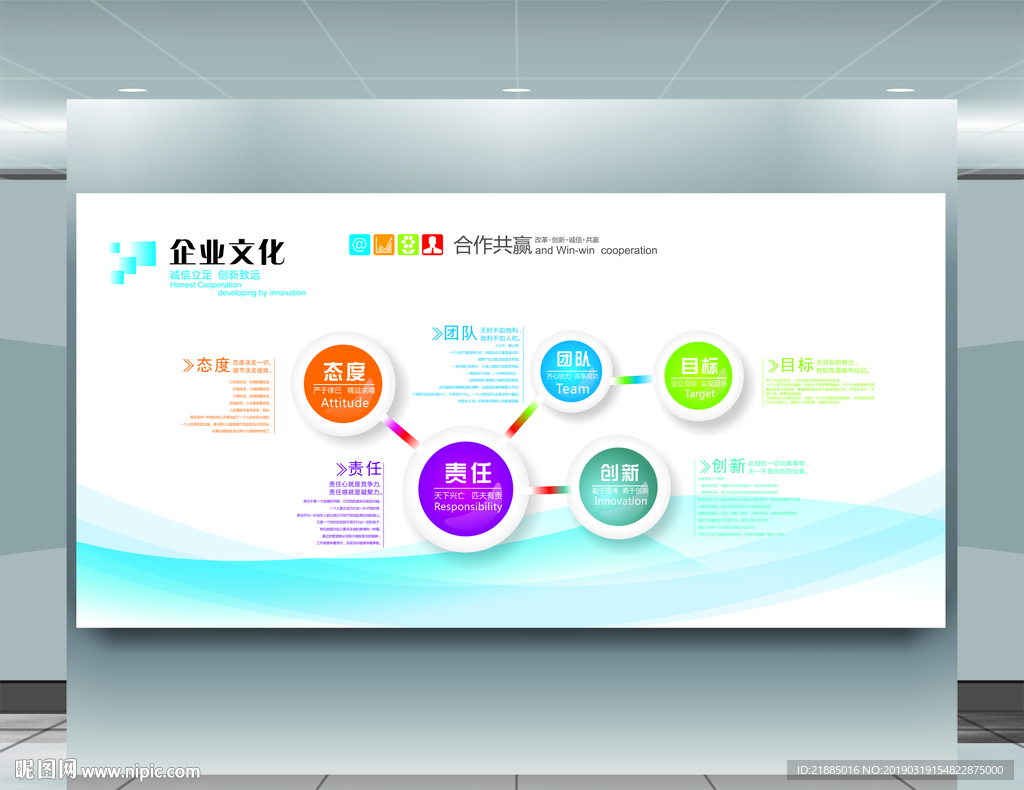Click the teal Innovation circle
The width and height of the screenshot is (1024, 790).
coord(620,485)
